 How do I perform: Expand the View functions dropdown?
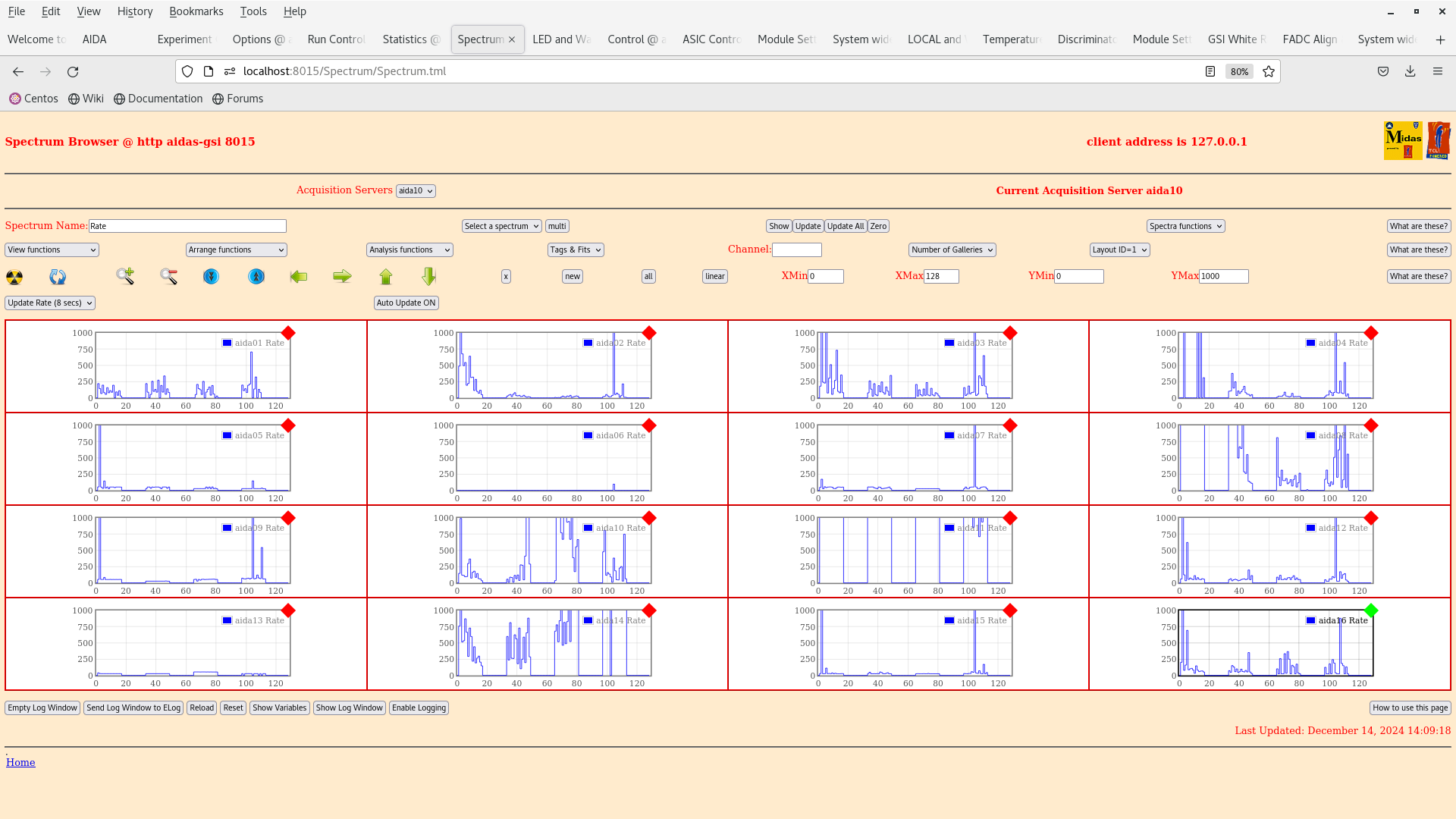click(51, 249)
